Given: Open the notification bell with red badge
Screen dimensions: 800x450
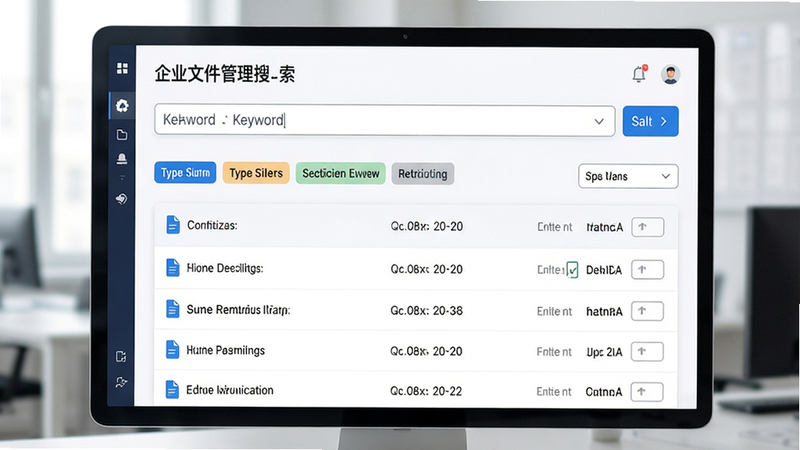Looking at the screenshot, I should [639, 74].
